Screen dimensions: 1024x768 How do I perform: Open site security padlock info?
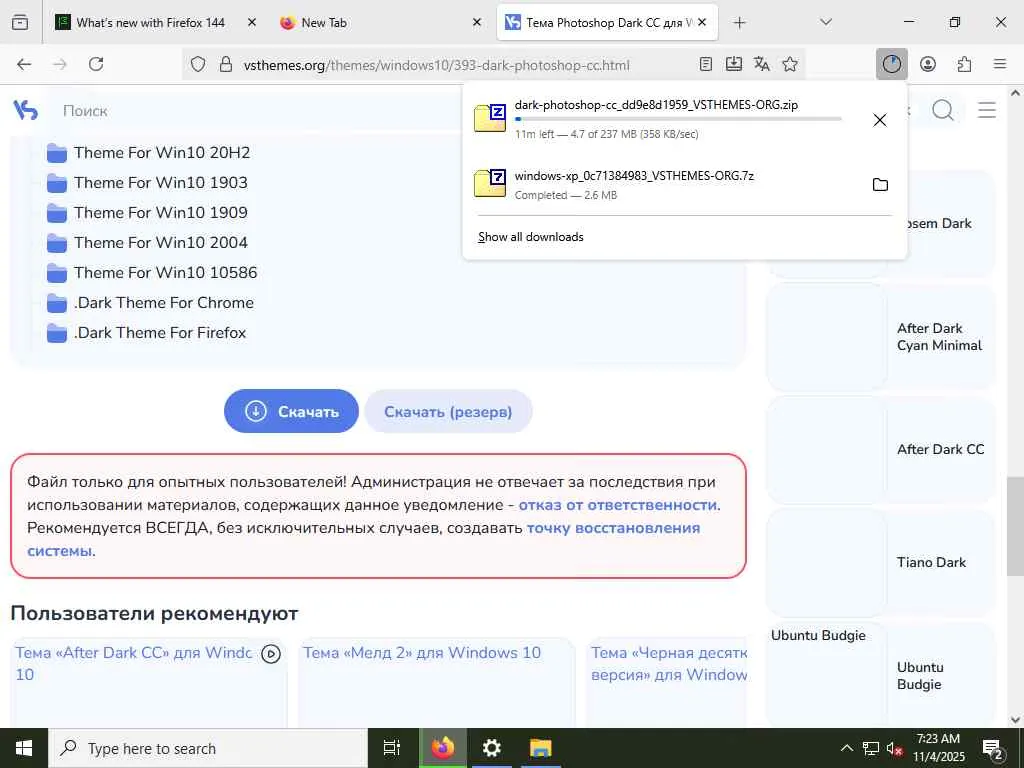point(226,65)
